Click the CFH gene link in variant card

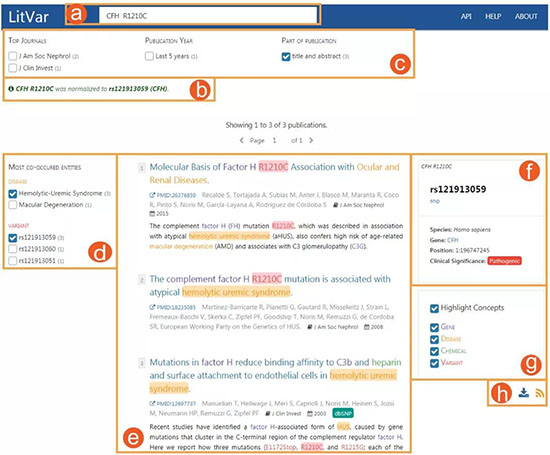[x=453, y=240]
